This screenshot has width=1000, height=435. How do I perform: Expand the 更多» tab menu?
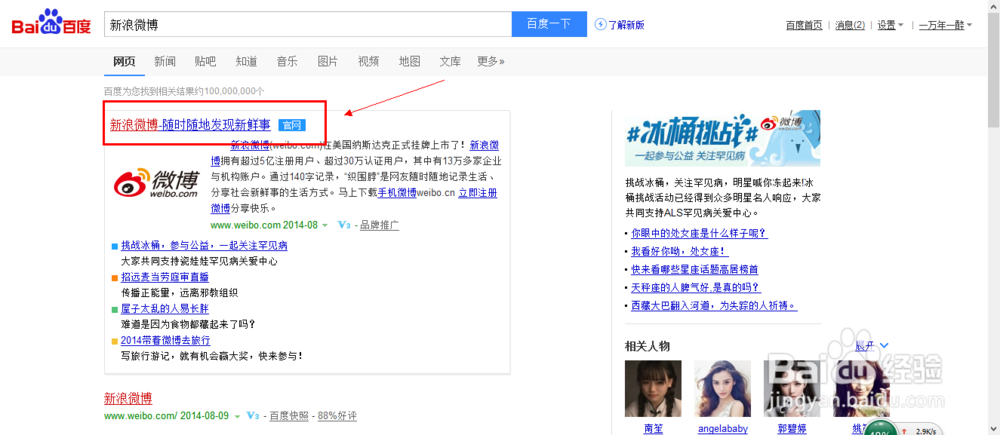tap(491, 62)
